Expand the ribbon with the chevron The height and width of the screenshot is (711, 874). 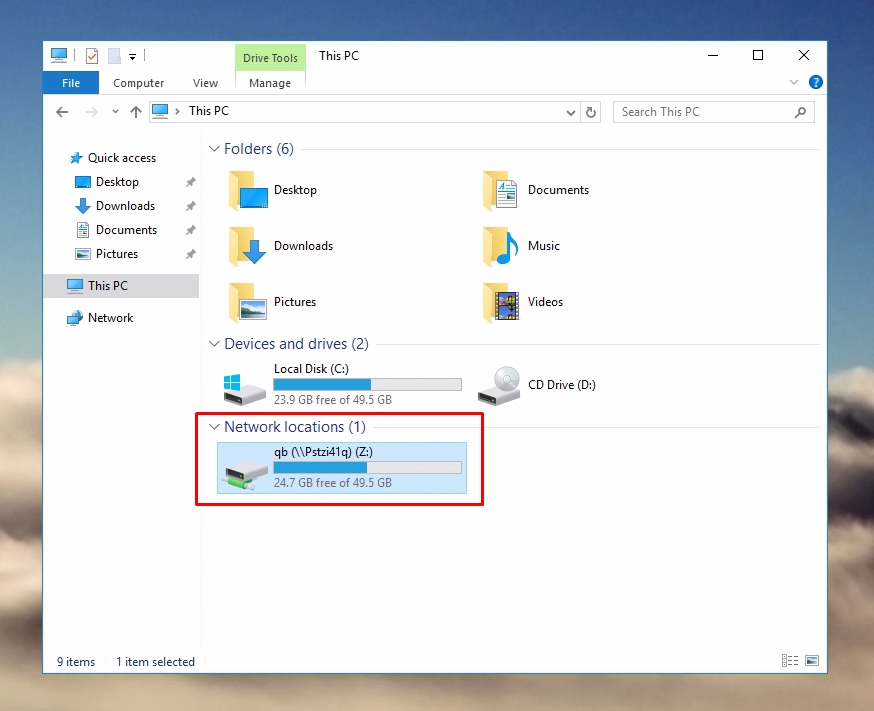[794, 82]
